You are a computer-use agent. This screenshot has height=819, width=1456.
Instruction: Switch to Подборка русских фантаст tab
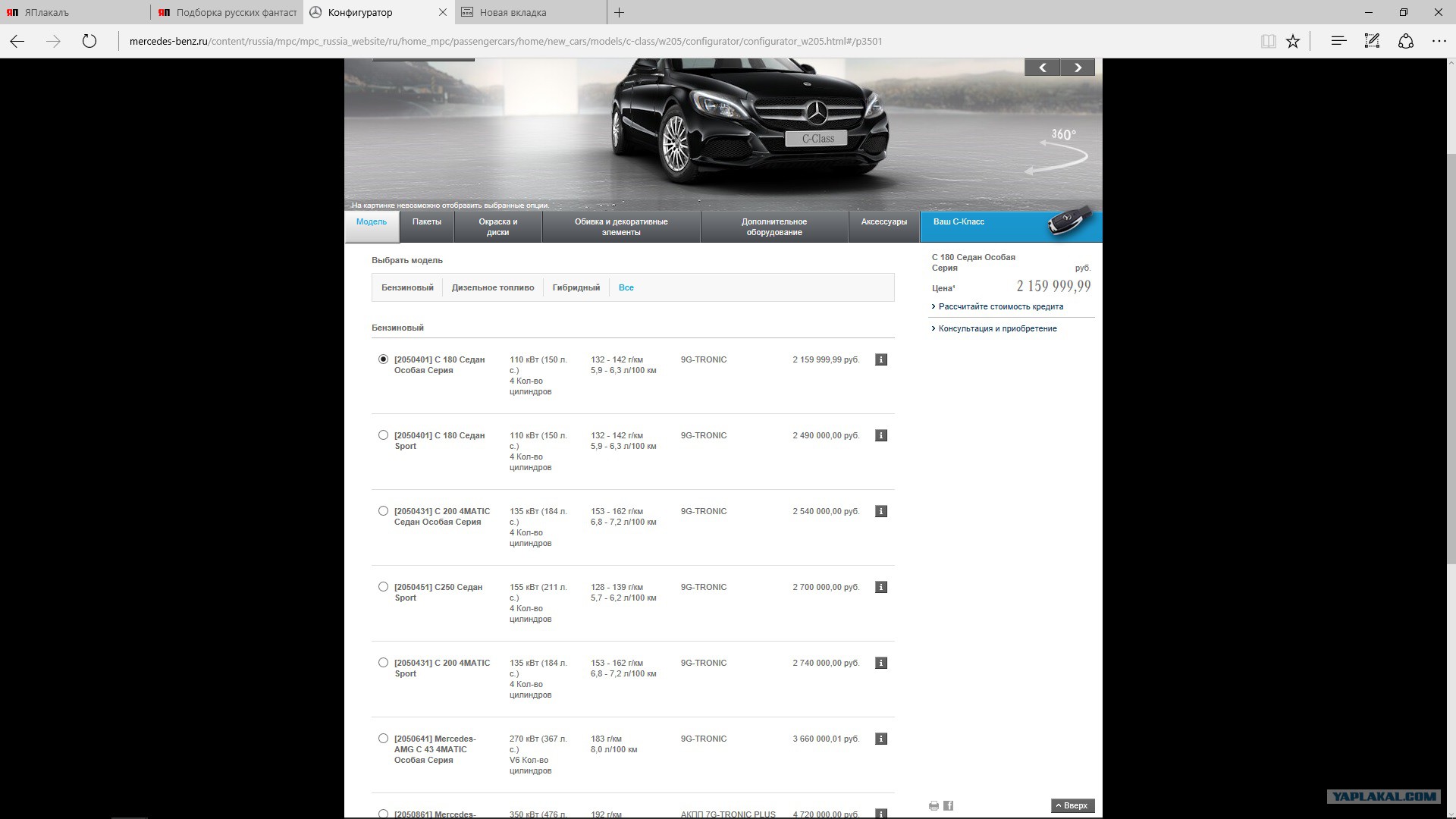(227, 12)
